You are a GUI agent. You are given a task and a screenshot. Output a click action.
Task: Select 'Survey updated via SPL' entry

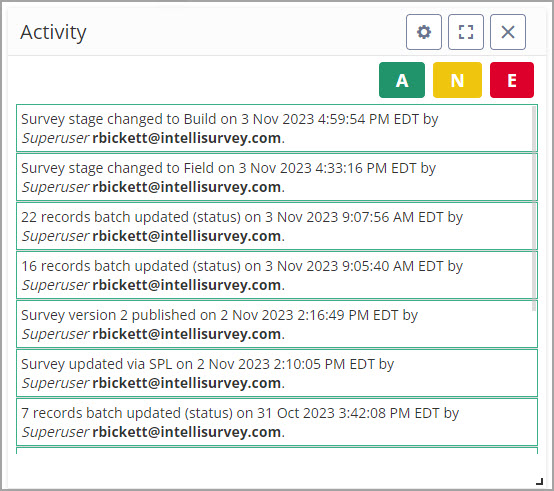(x=277, y=373)
